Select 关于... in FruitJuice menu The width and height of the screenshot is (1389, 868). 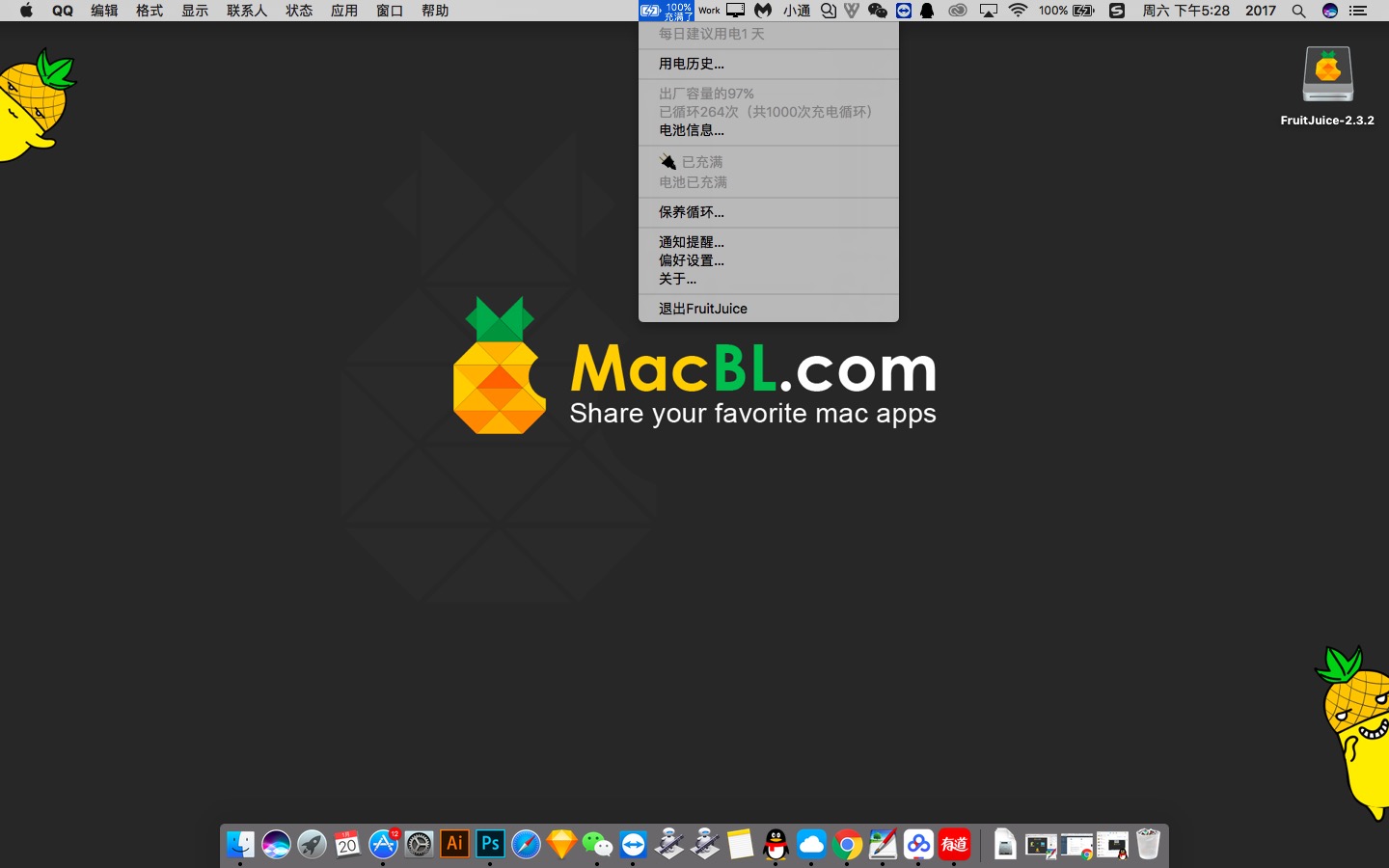point(769,279)
